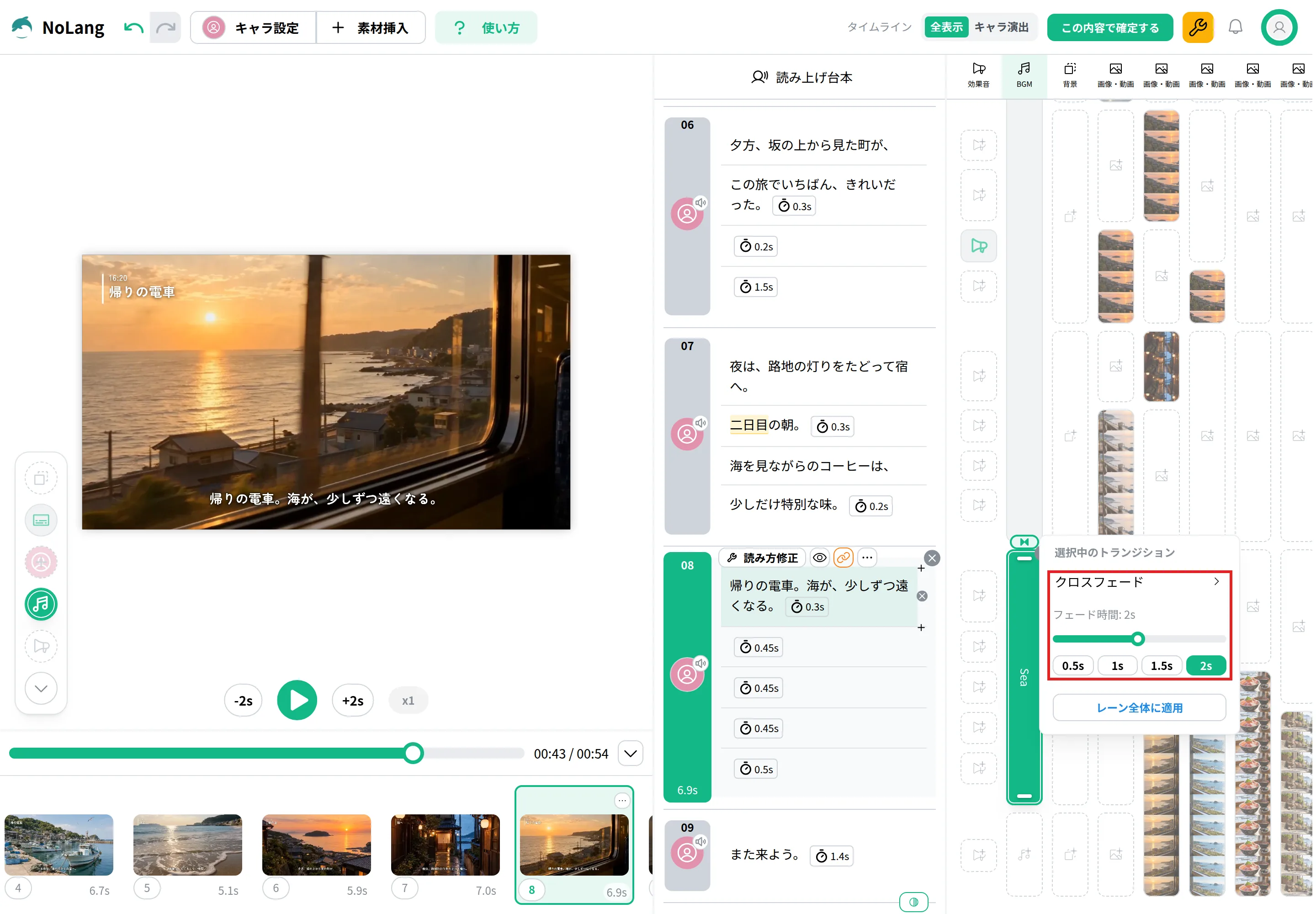This screenshot has width=1316, height=914.
Task: Click the 読み方修正 button
Action: click(762, 557)
